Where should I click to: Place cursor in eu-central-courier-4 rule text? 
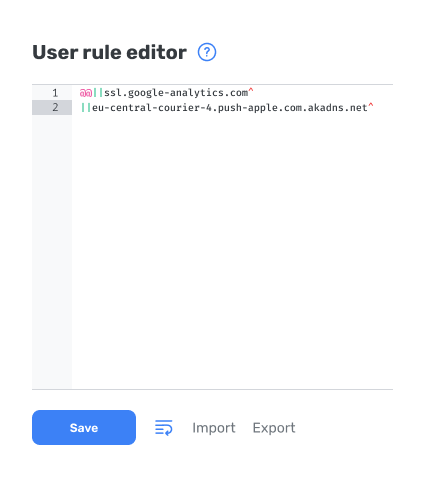(230, 108)
